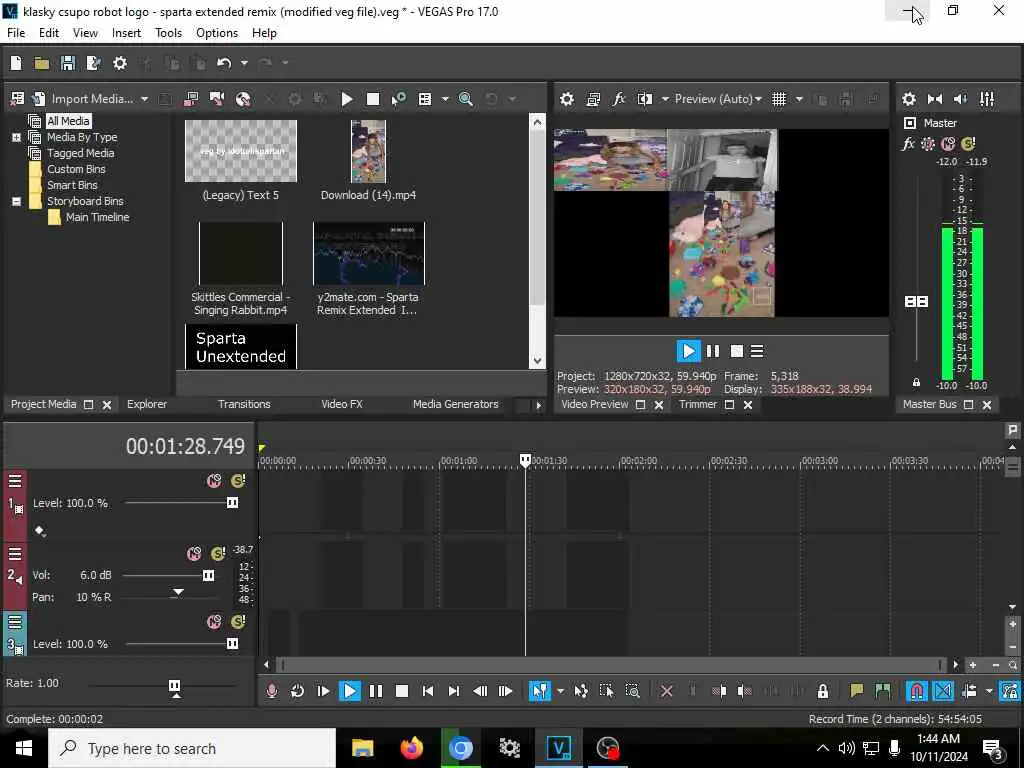This screenshot has width=1024, height=768.
Task: Switch to the Explorer tab
Action: [147, 404]
